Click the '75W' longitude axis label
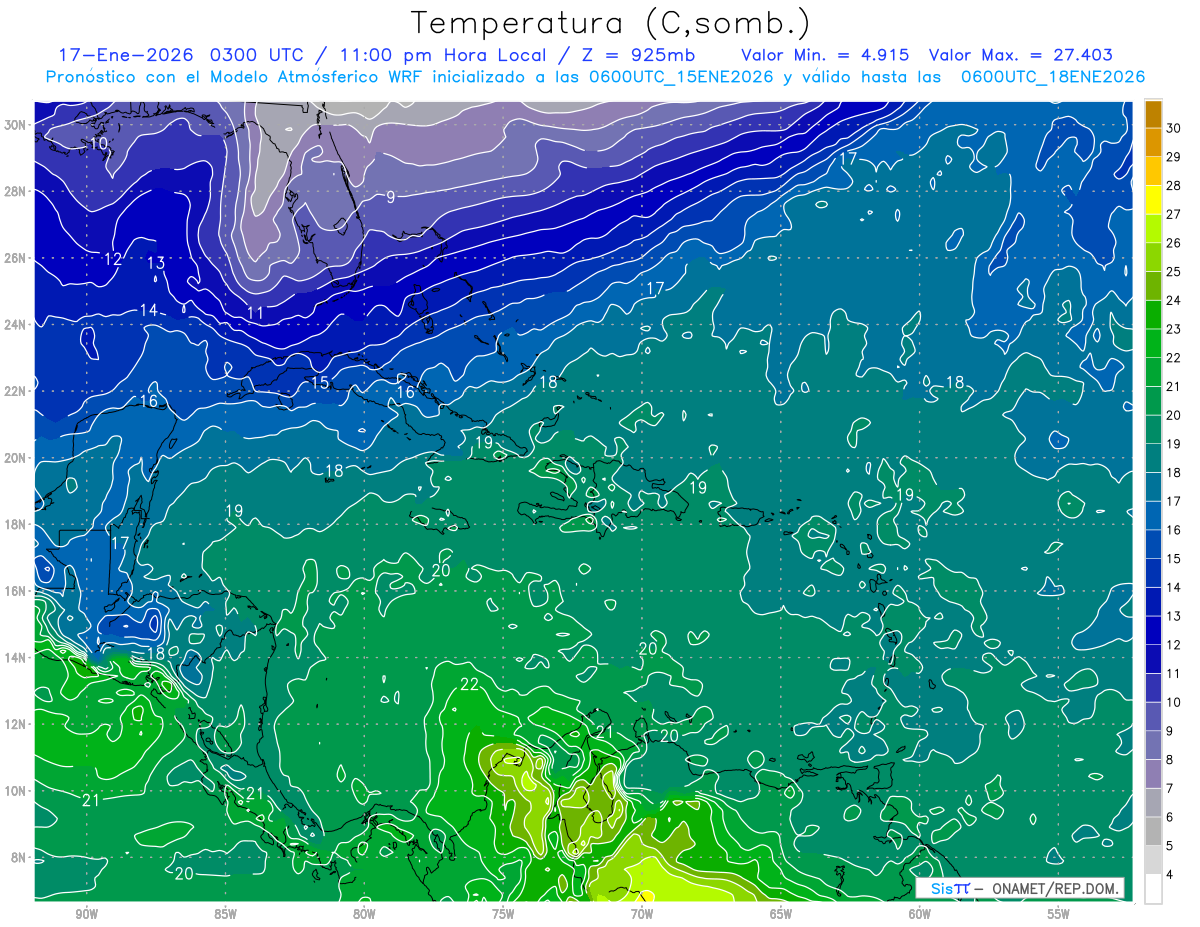Screen dimensions: 1200x927 [503, 914]
